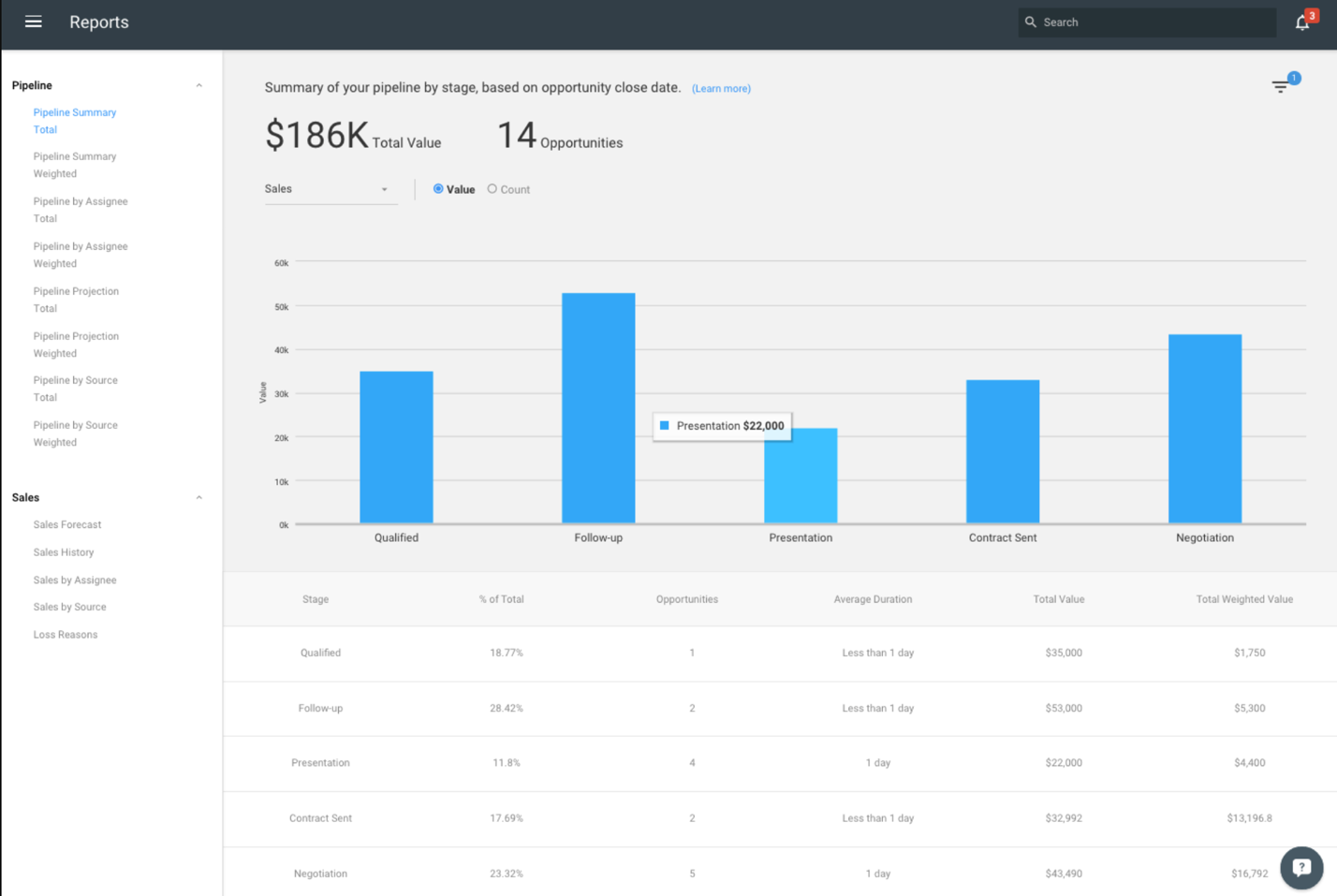The width and height of the screenshot is (1337, 896).
Task: Open the Sales pipeline dropdown
Action: click(x=331, y=189)
